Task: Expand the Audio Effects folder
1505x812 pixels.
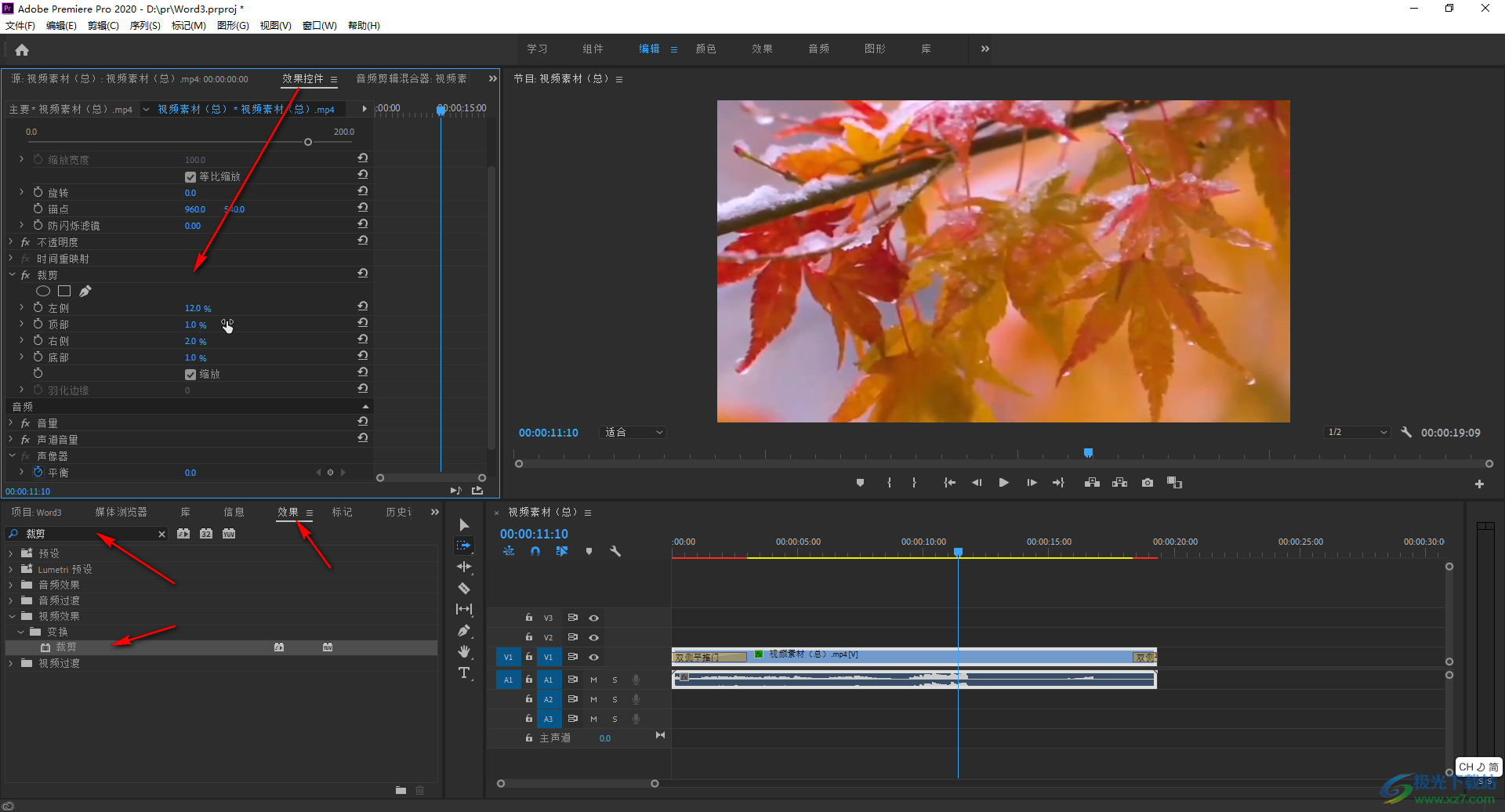Action: [11, 585]
